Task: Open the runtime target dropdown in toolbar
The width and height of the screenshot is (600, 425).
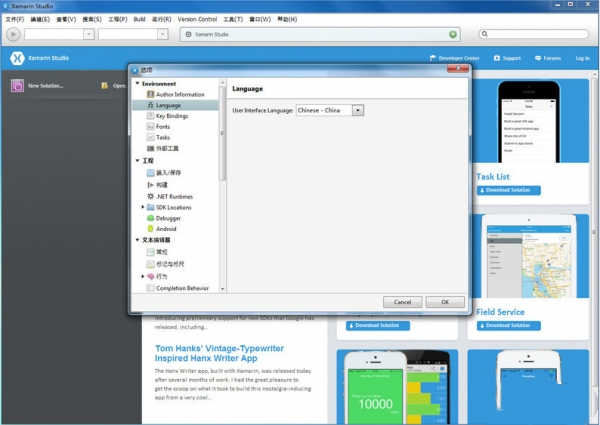Action: pos(133,34)
